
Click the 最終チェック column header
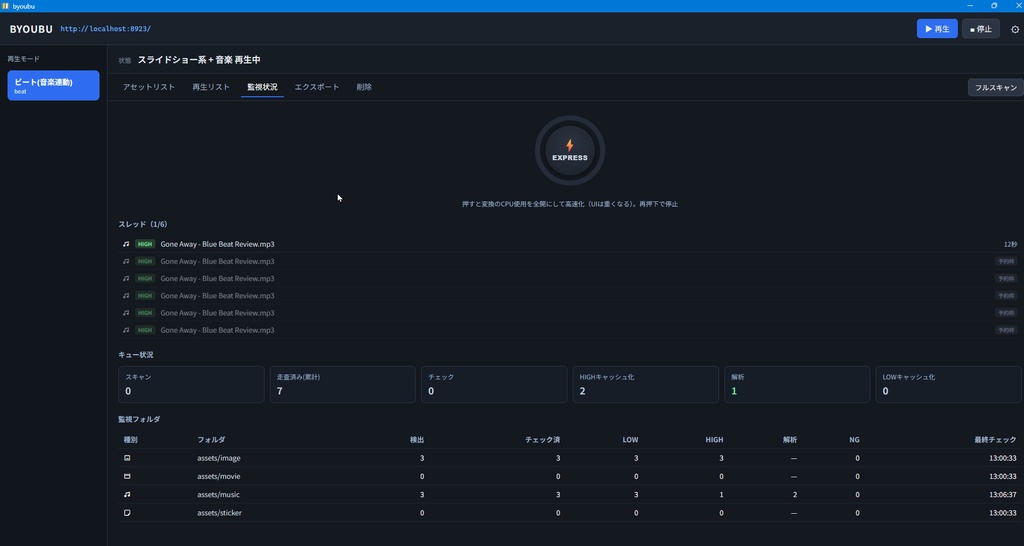(x=995, y=440)
